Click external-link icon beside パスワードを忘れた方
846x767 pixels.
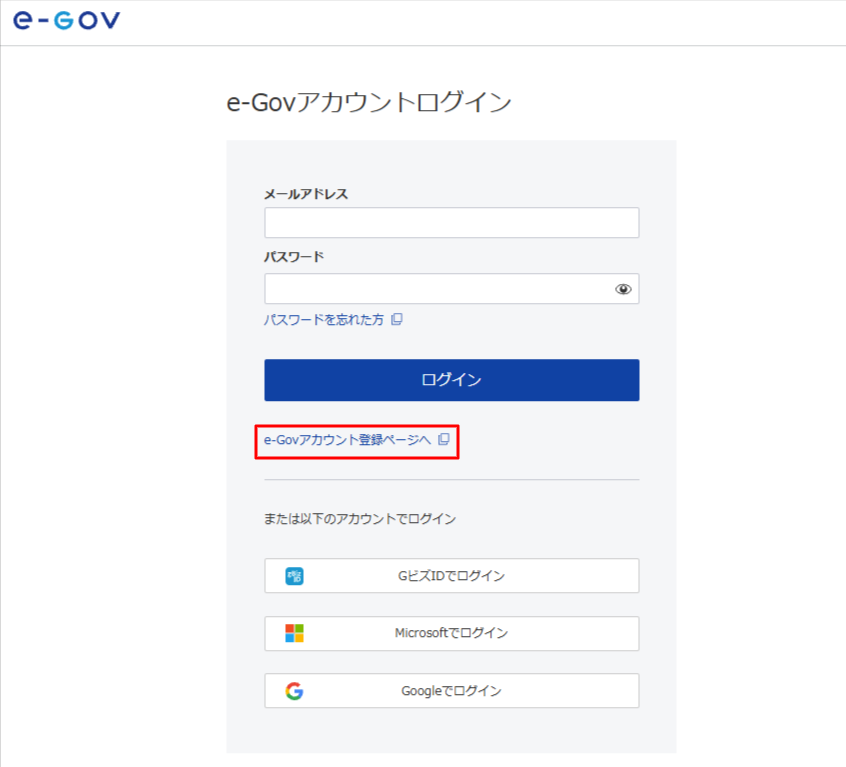click(397, 319)
